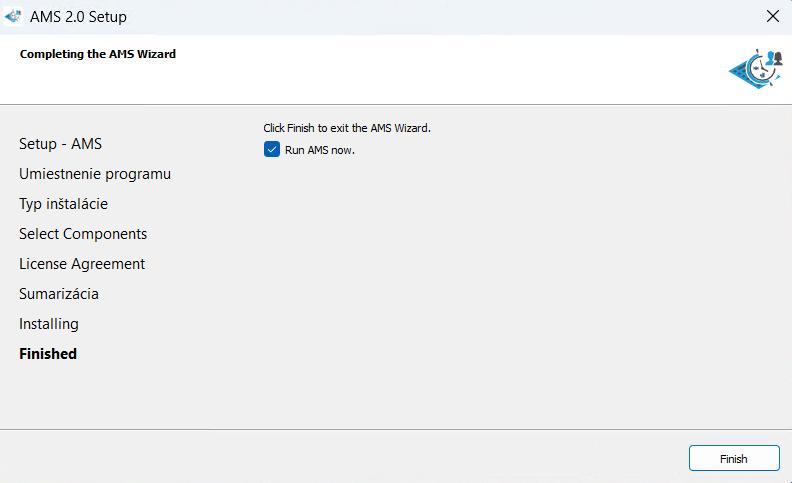This screenshot has width=792, height=483.
Task: Click the "License Agreement" step
Action: [82, 264]
